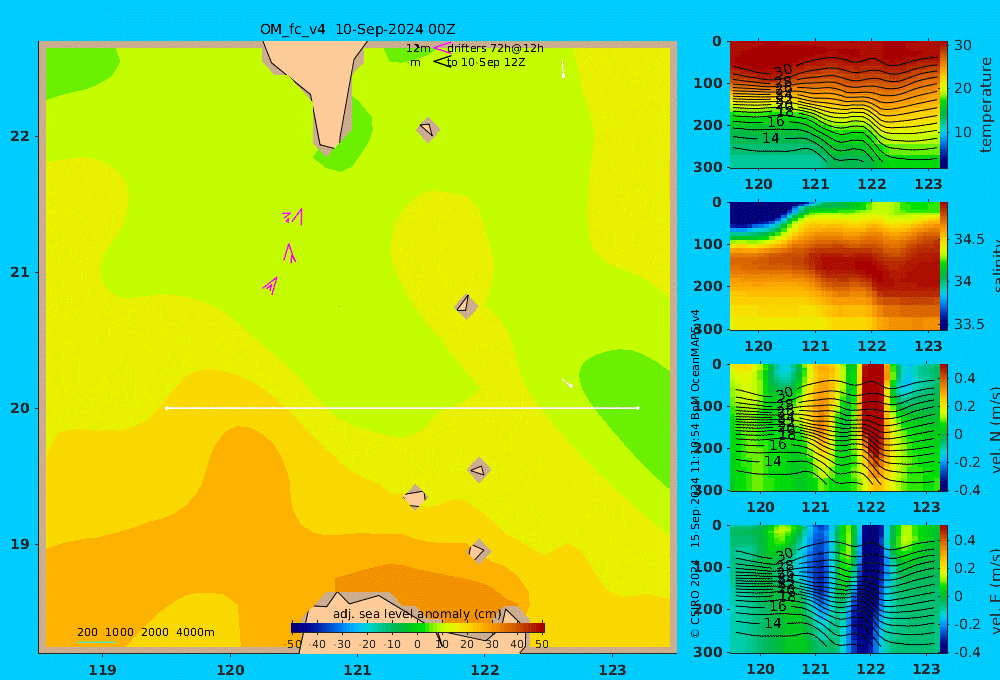Click the western endpoint of the white transect line
Viewport: 1000px width, 680px height.
(x=166, y=408)
